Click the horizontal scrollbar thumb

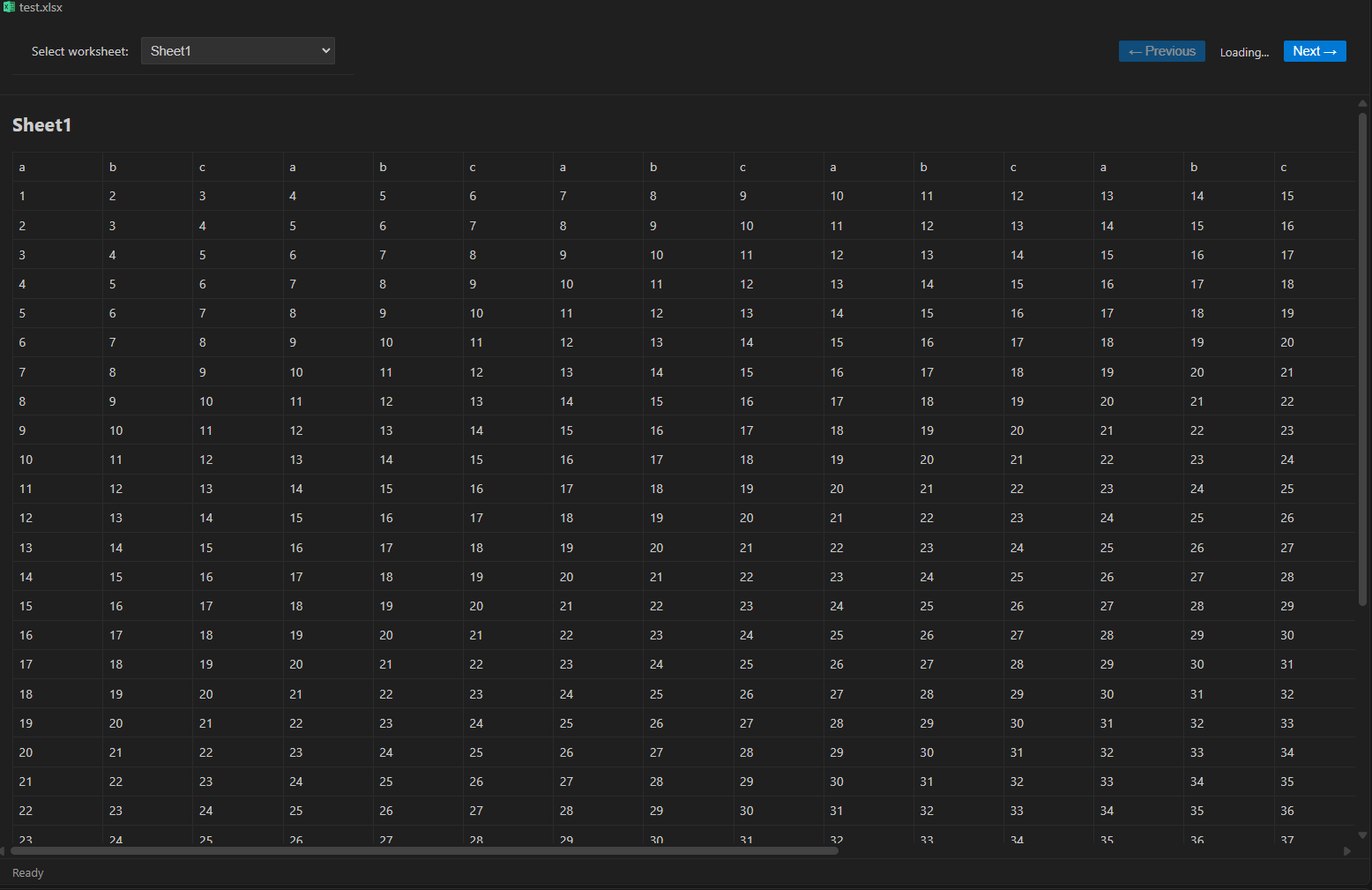tap(423, 851)
